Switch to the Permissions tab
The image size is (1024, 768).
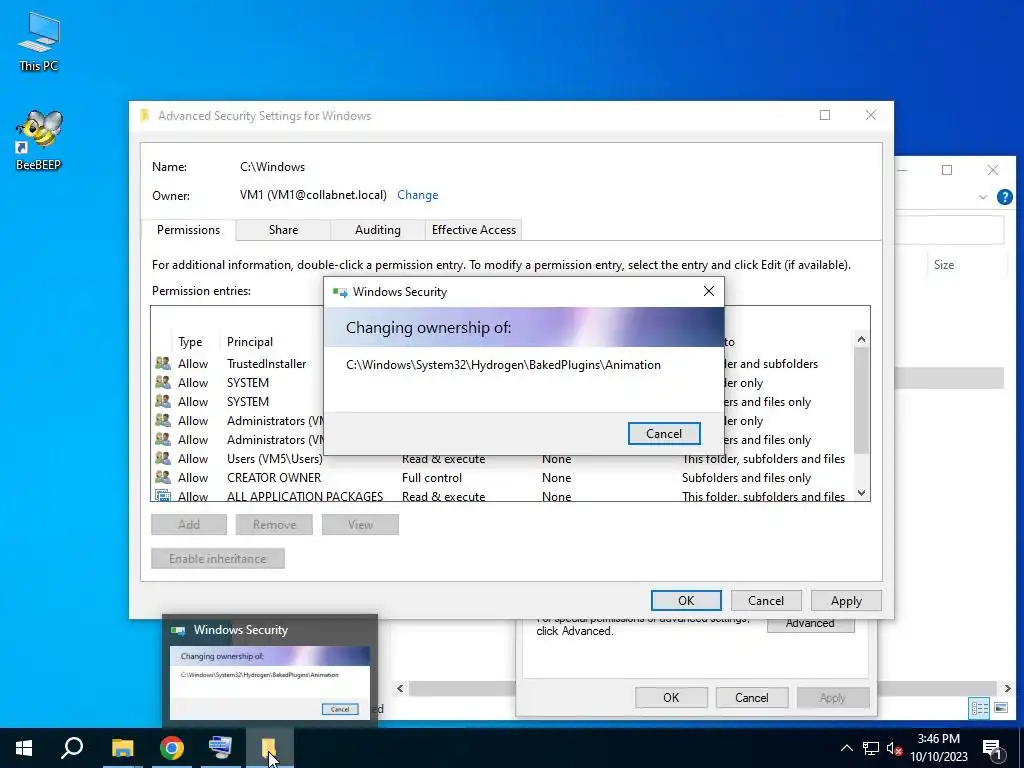(x=188, y=230)
